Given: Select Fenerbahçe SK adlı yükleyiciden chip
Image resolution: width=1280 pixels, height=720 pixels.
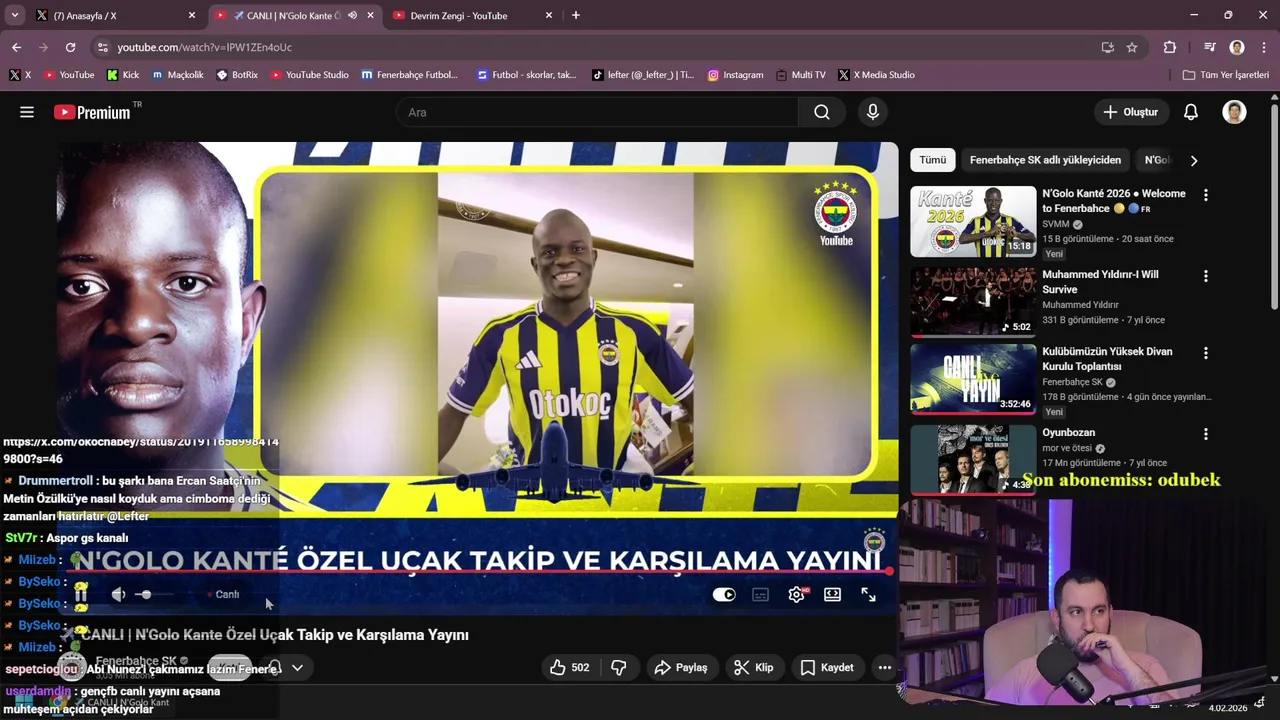Looking at the screenshot, I should coord(1045,160).
